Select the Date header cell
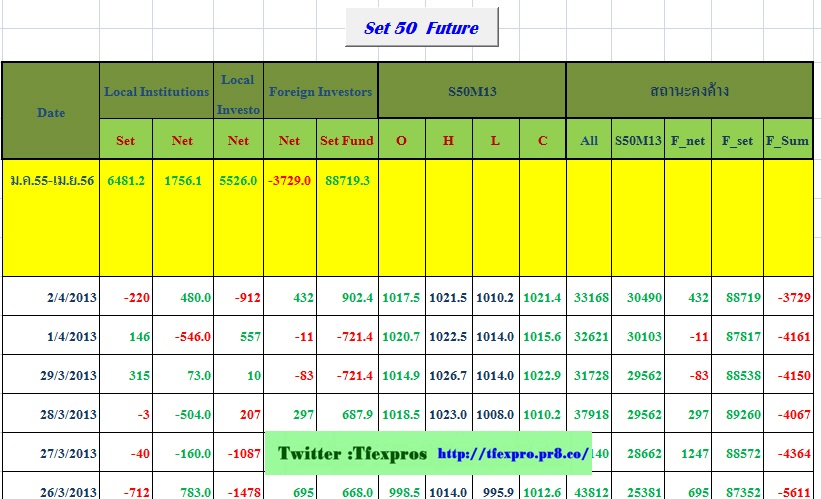The height and width of the screenshot is (499, 821). pyautogui.click(x=51, y=112)
